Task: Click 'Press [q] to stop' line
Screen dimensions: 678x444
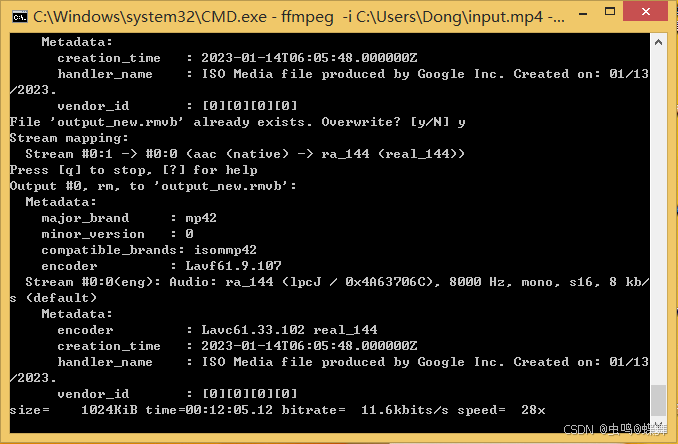Action: click(x=134, y=170)
